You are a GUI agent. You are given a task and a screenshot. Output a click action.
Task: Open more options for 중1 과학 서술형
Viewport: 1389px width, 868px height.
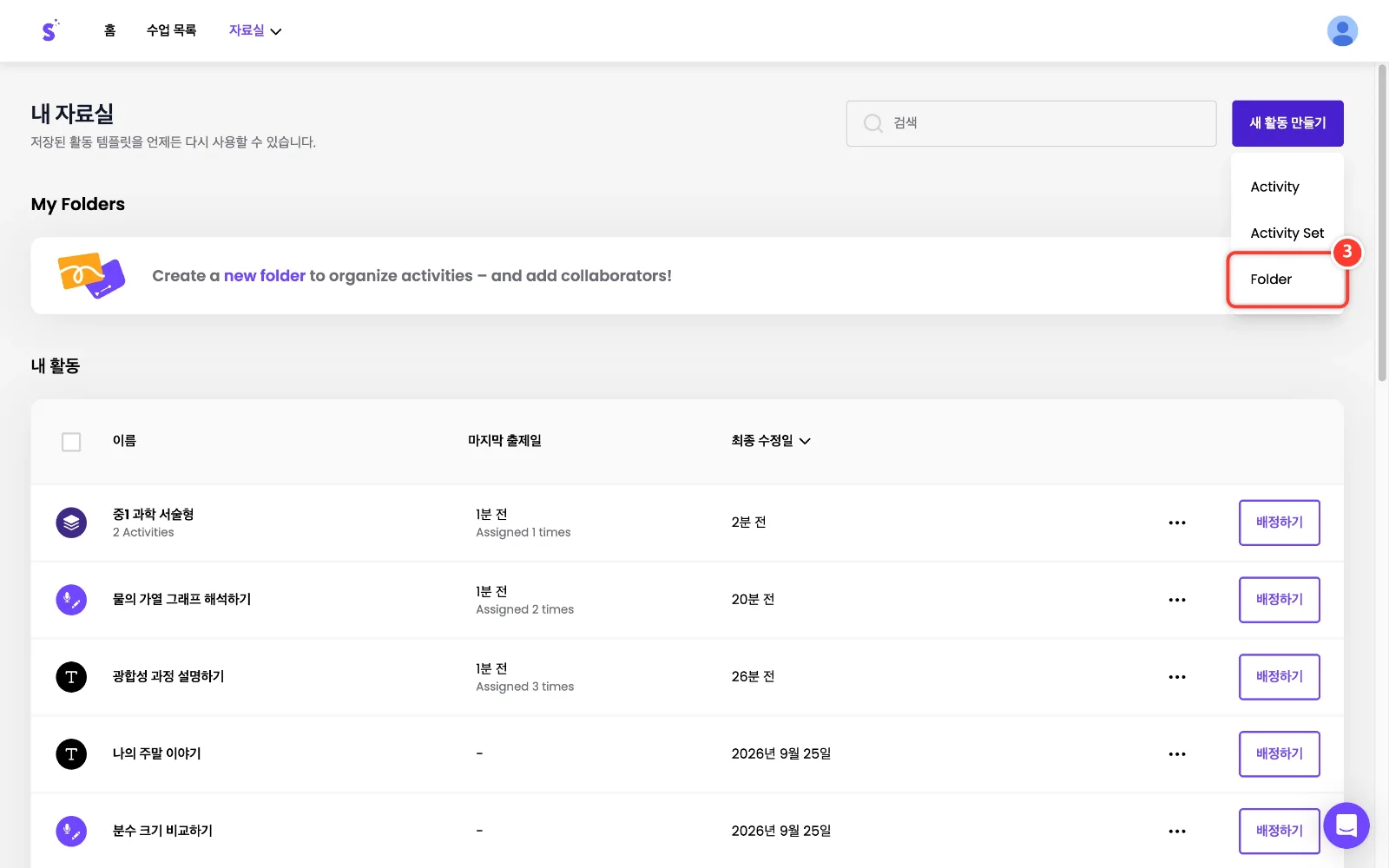click(1177, 523)
